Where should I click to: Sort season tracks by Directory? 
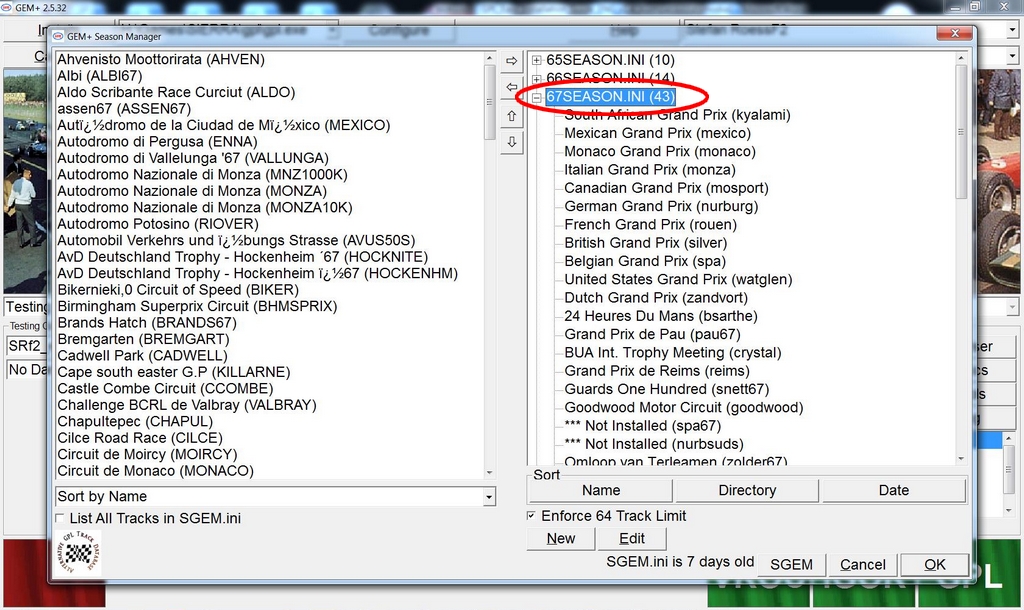[747, 490]
